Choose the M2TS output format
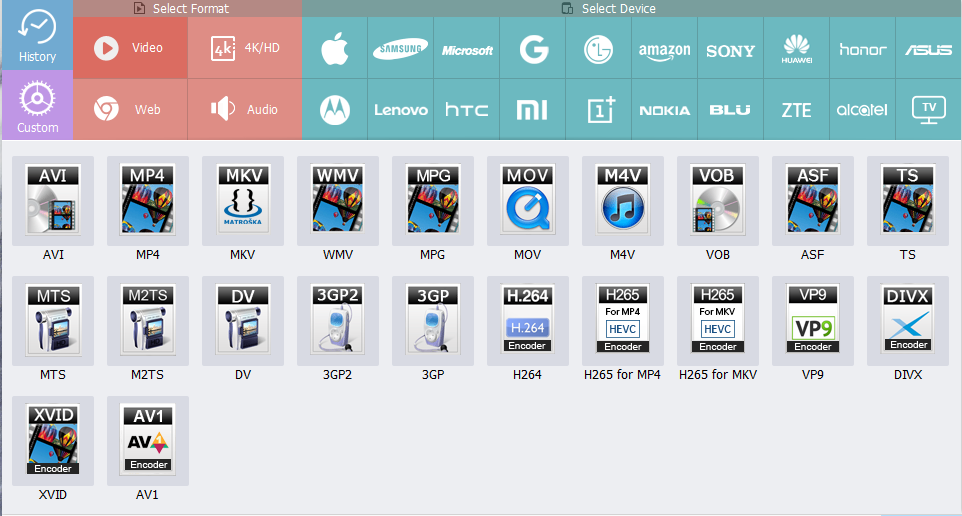This screenshot has height=516, width=962. coord(148,321)
